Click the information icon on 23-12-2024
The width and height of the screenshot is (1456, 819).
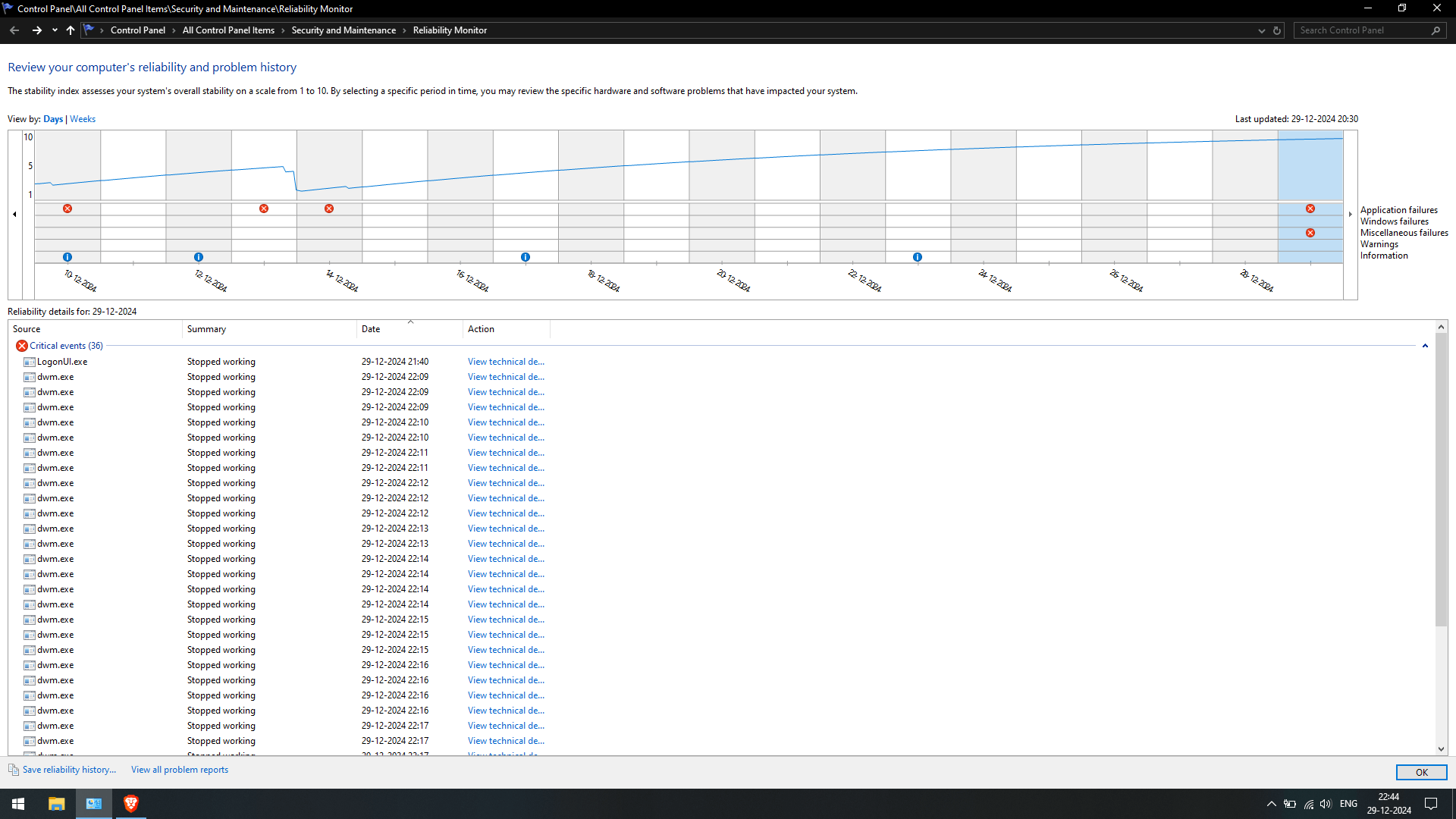click(918, 257)
